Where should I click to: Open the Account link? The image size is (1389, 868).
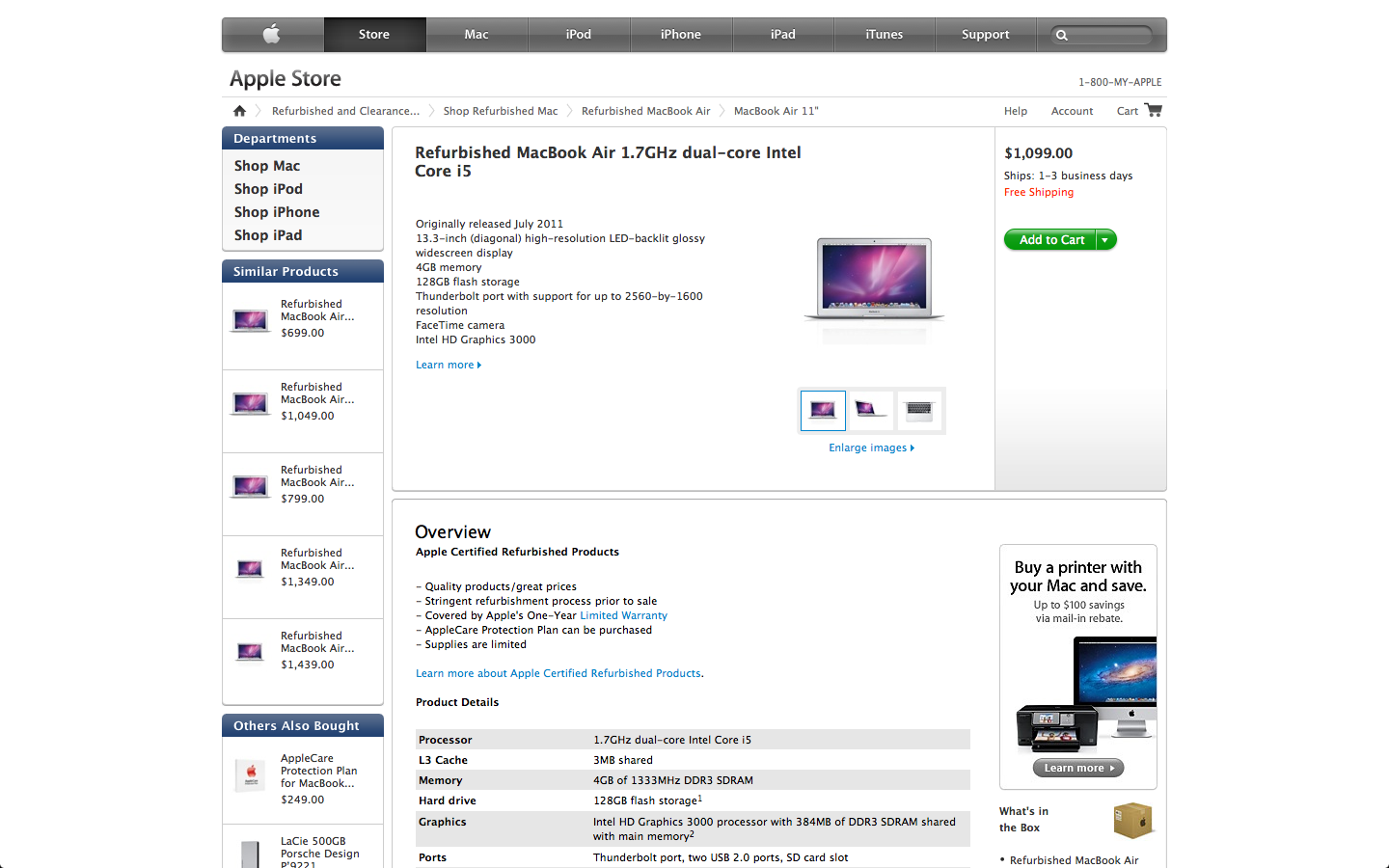click(x=1072, y=111)
